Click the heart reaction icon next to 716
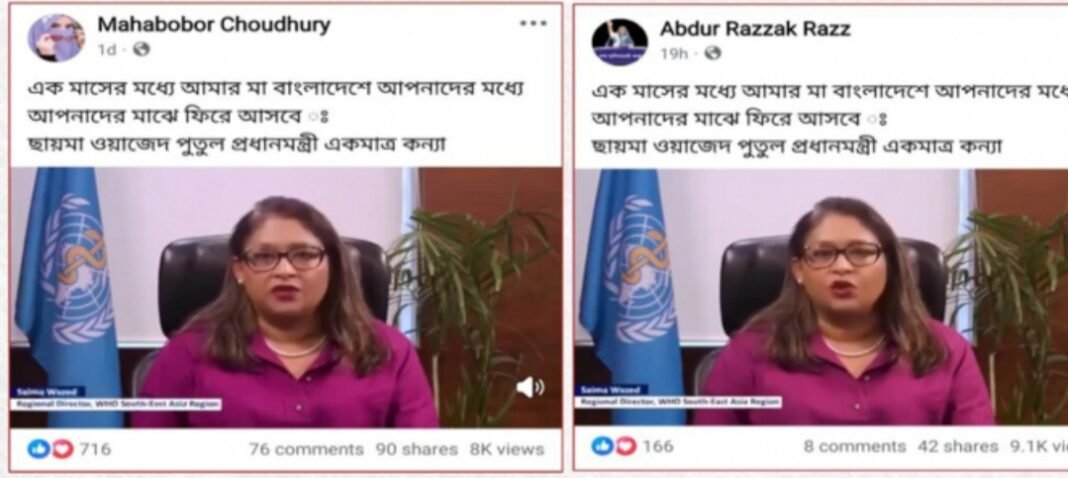This screenshot has height=478, width=1068. coord(61,449)
